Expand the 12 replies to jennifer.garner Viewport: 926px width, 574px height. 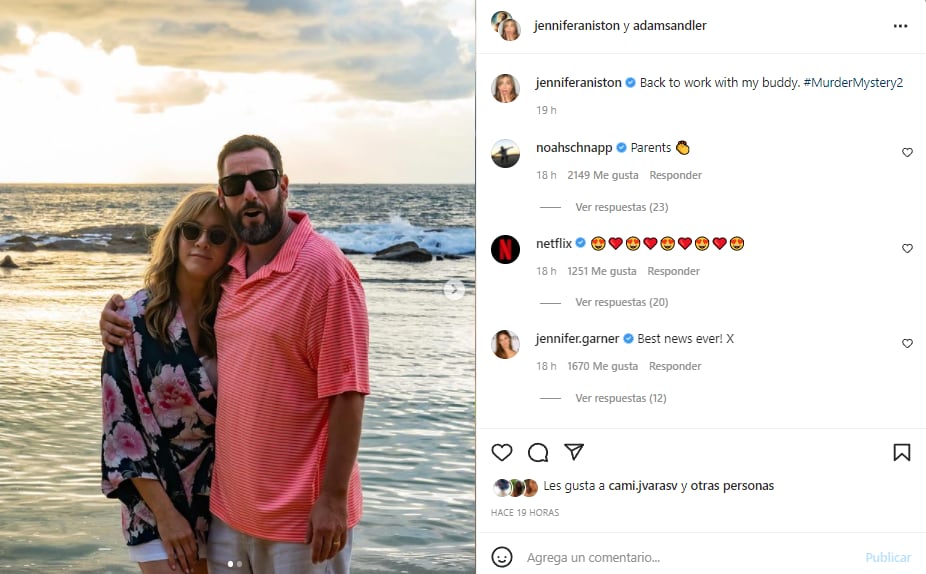(x=621, y=398)
